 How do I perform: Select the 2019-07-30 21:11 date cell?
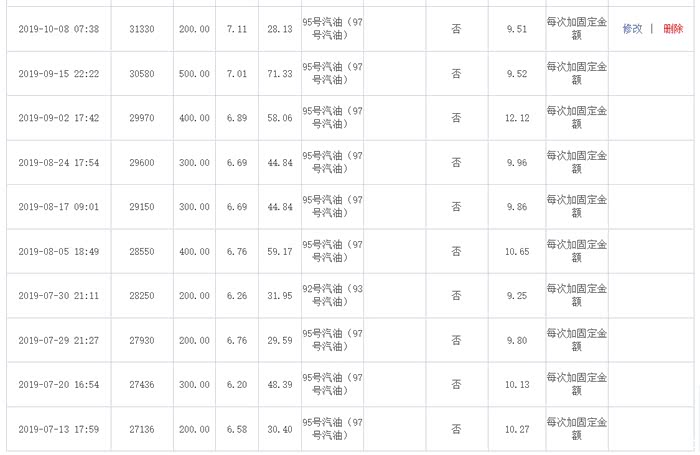pos(58,296)
